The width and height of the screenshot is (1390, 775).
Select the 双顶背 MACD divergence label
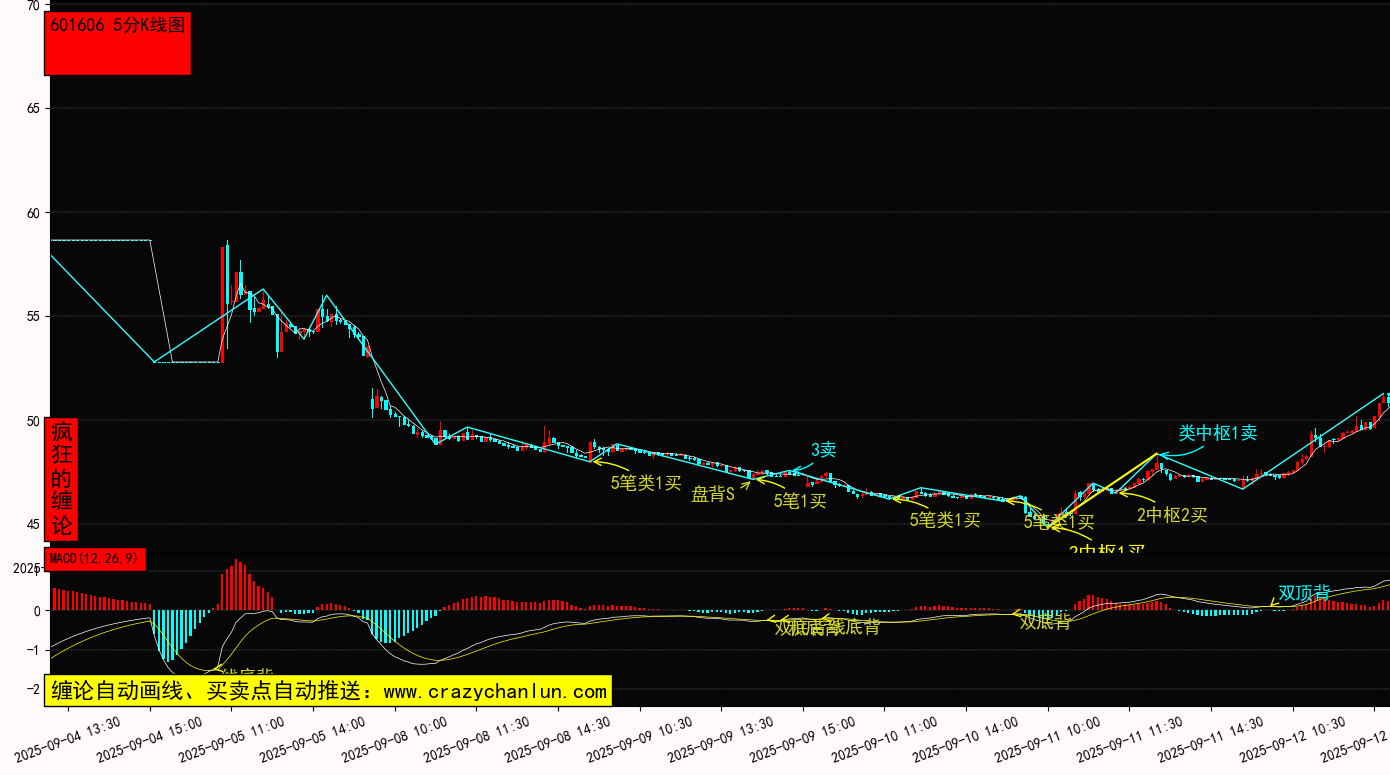pos(1304,592)
